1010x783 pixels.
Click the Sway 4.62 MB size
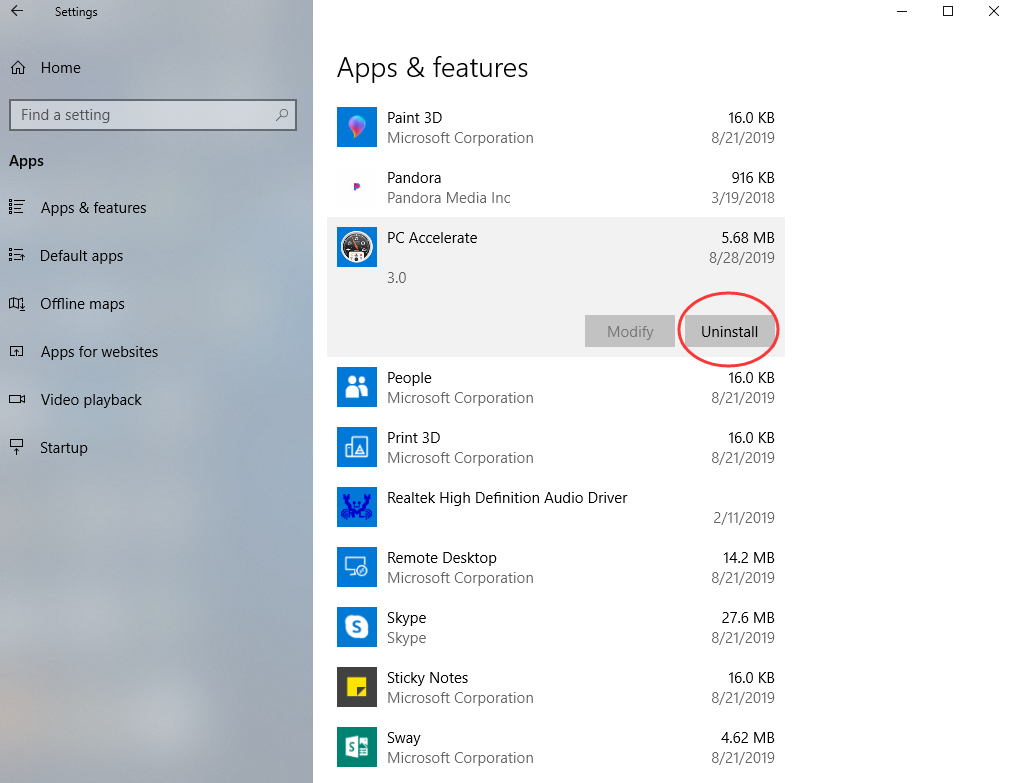(x=748, y=738)
